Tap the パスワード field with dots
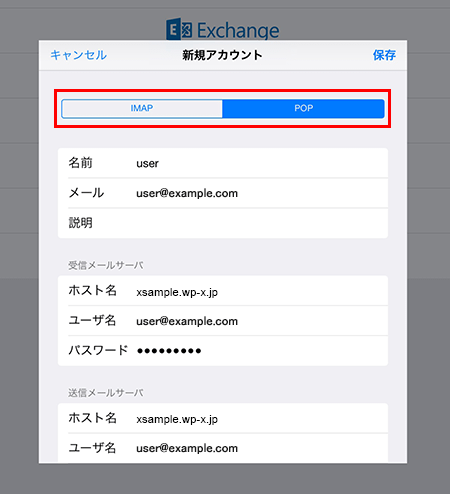Viewport: 450px width, 494px height. 223,351
